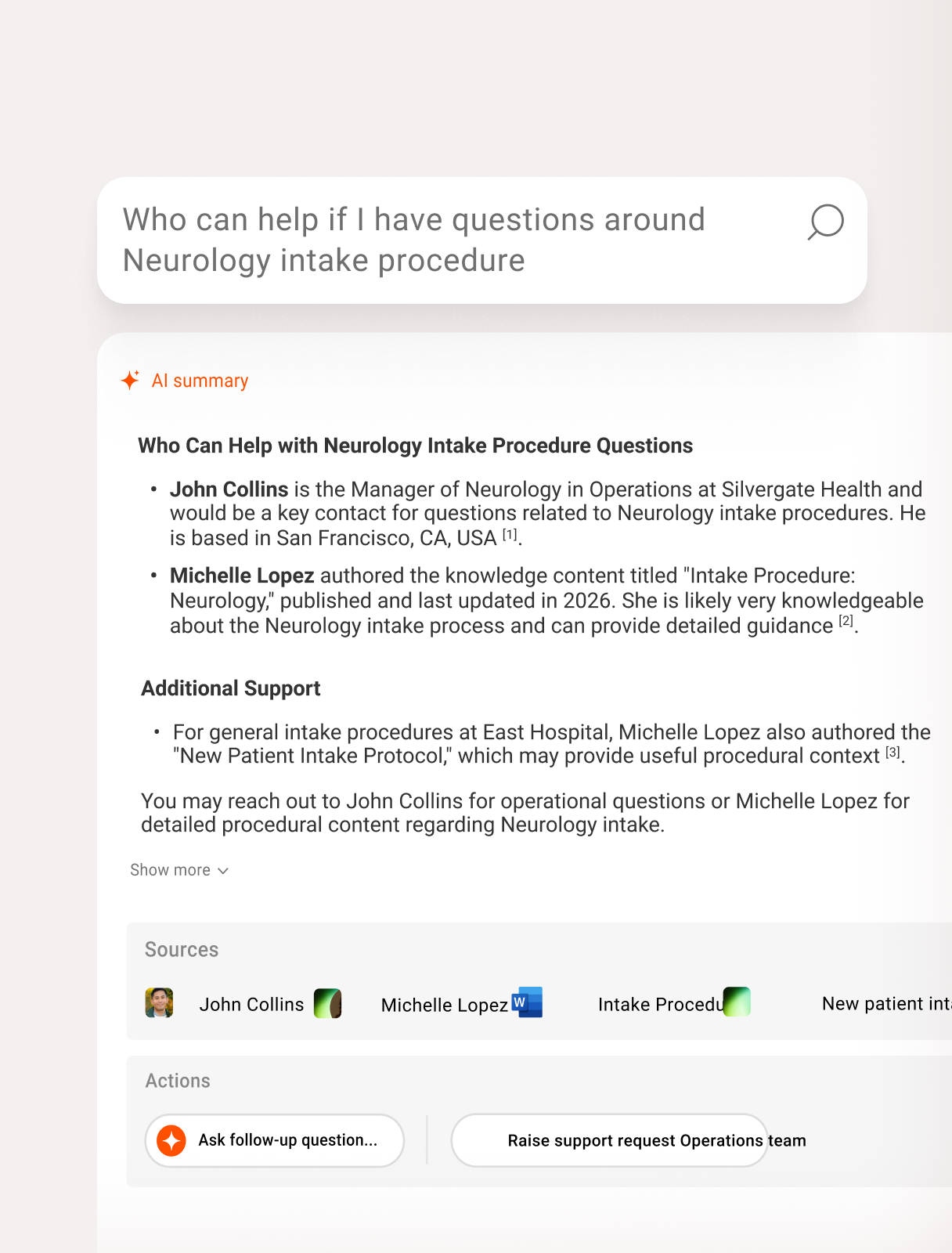
Task: Open citation reference [3]
Action: coord(892,753)
